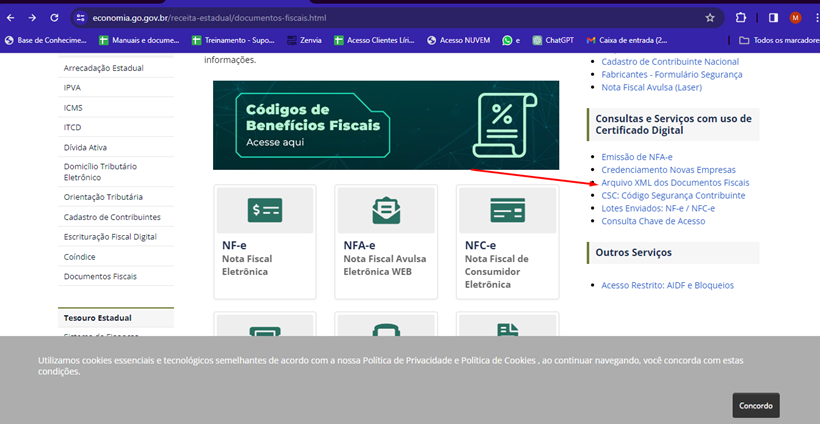Reload the page with the refresh icon
This screenshot has width=820, height=424.
click(54, 18)
